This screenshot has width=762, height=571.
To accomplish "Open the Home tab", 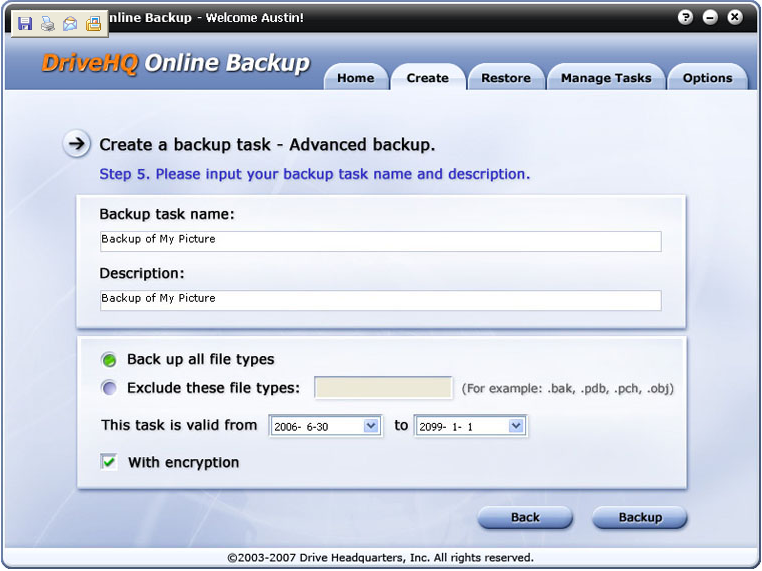I will (356, 78).
